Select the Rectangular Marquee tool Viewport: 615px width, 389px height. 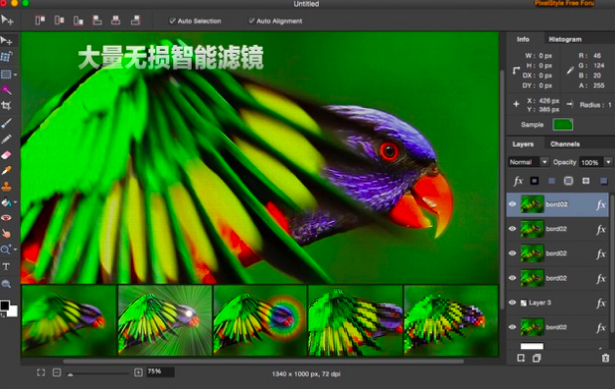tap(6, 74)
